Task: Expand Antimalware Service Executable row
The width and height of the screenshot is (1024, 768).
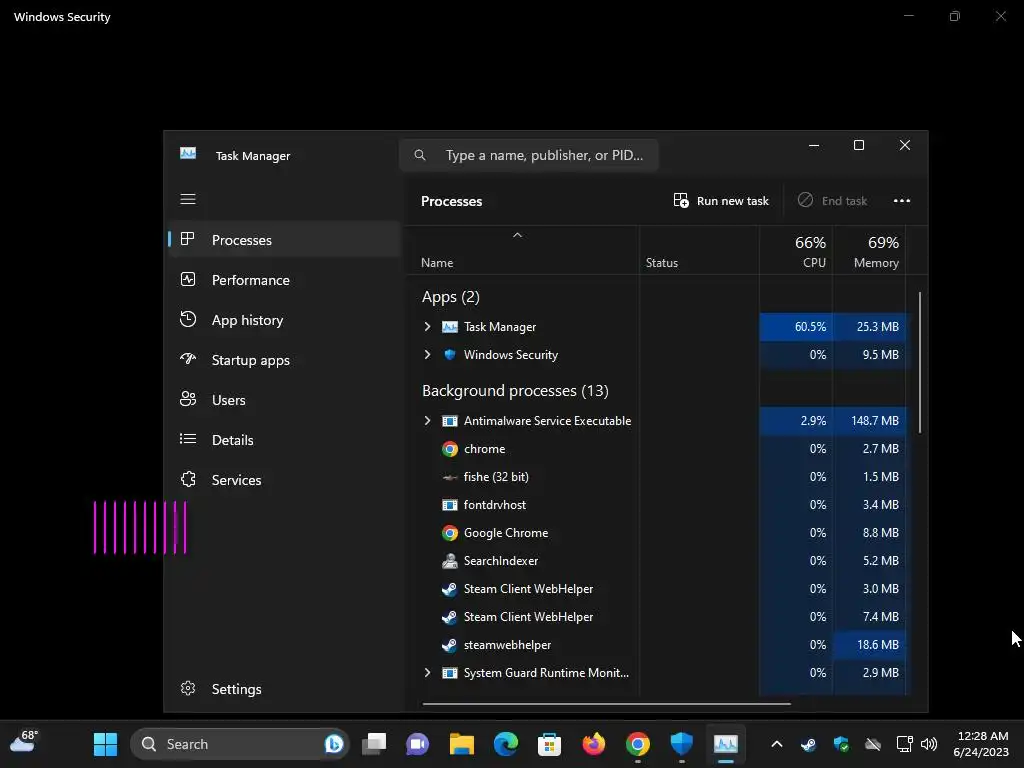Action: 427,421
